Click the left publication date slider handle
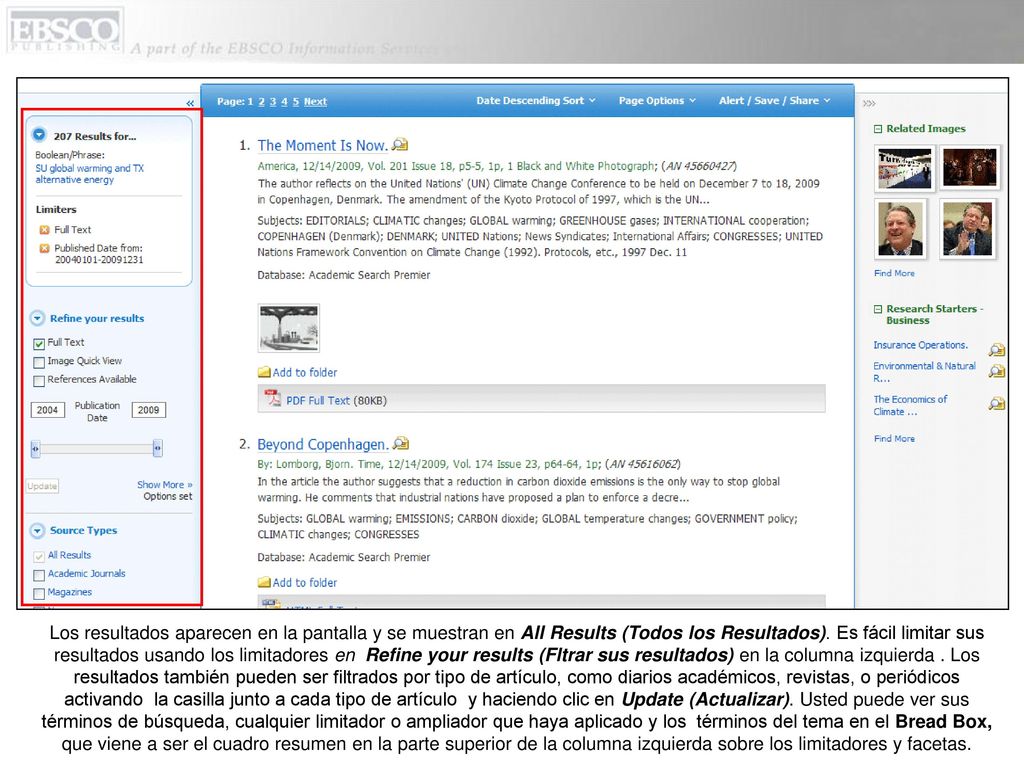 (35, 449)
